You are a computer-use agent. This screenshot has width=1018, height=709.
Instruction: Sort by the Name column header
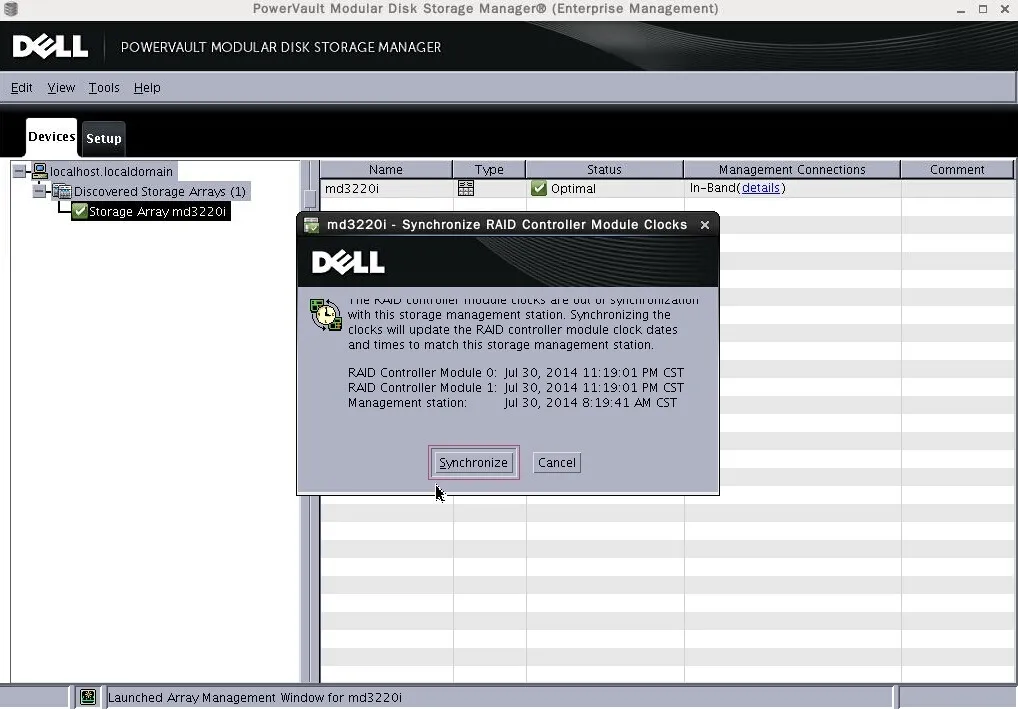point(386,169)
